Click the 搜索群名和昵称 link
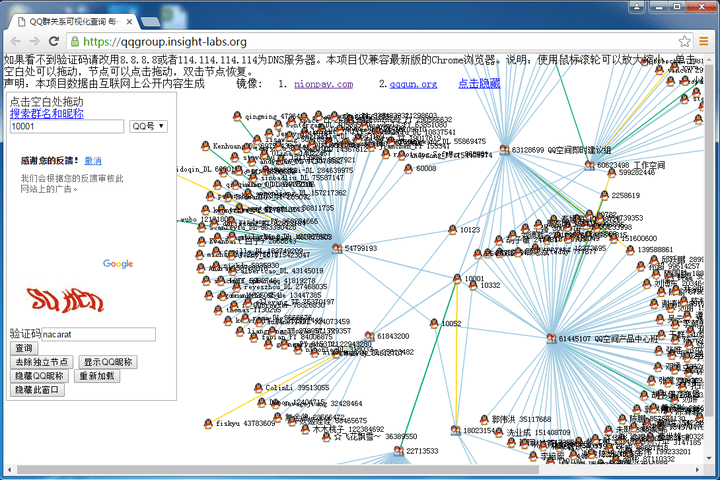 tap(46, 113)
